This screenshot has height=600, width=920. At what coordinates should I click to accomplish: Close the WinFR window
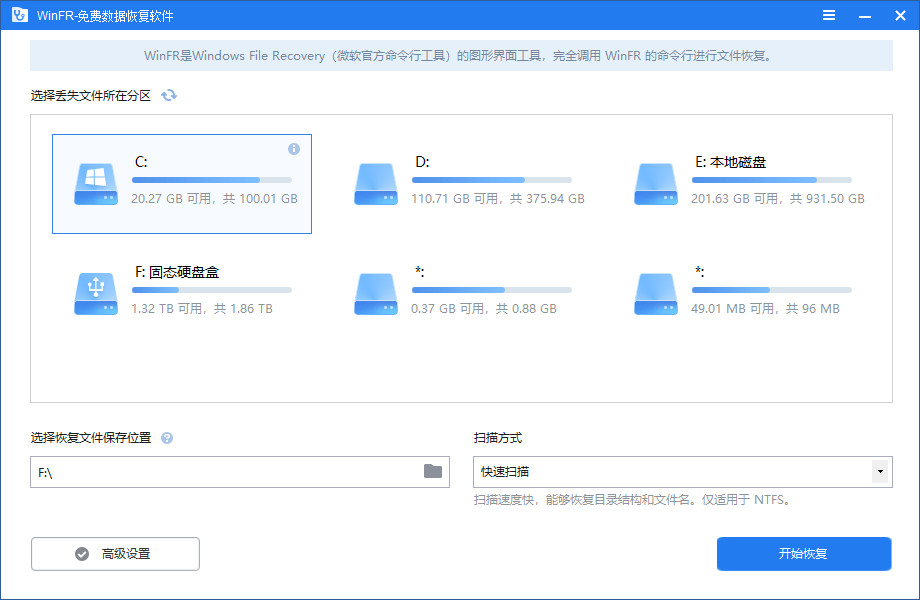pyautogui.click(x=900, y=15)
